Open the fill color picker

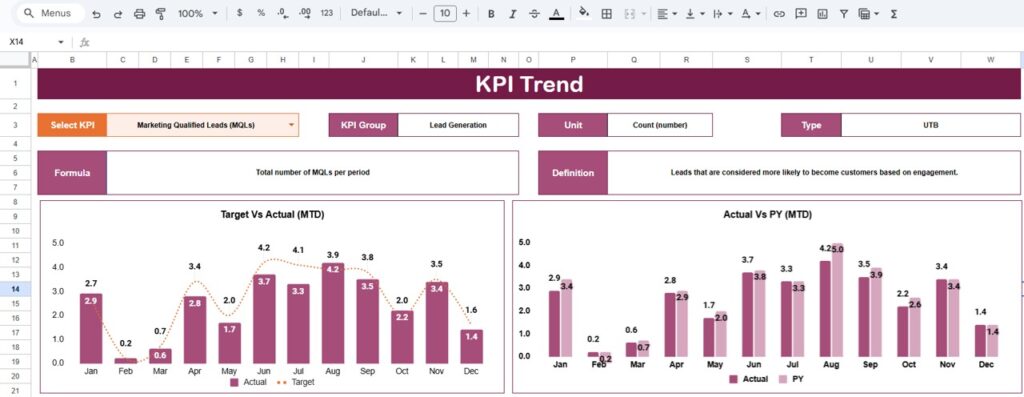[584, 13]
